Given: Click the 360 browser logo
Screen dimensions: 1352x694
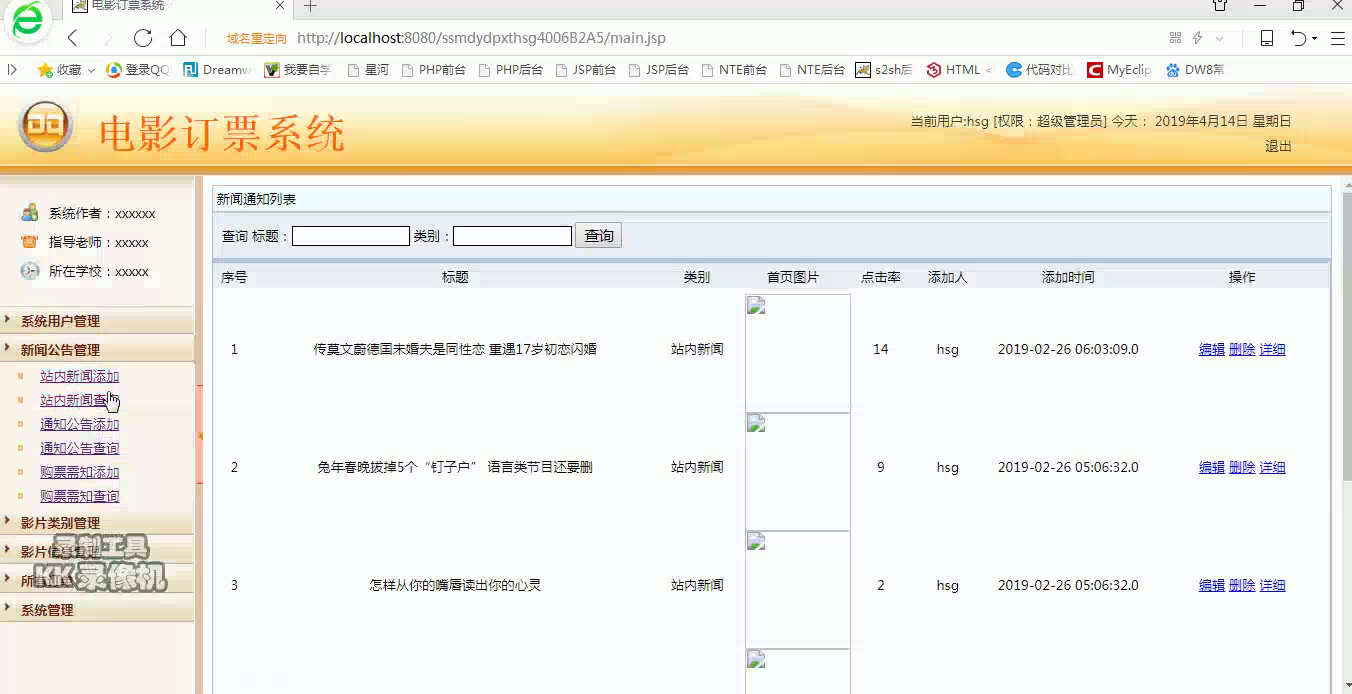Looking at the screenshot, I should tap(27, 20).
